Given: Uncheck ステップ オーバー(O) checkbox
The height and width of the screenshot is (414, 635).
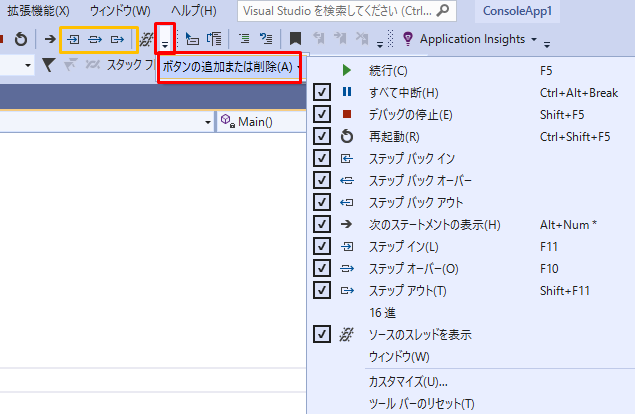Looking at the screenshot, I should point(322,268).
